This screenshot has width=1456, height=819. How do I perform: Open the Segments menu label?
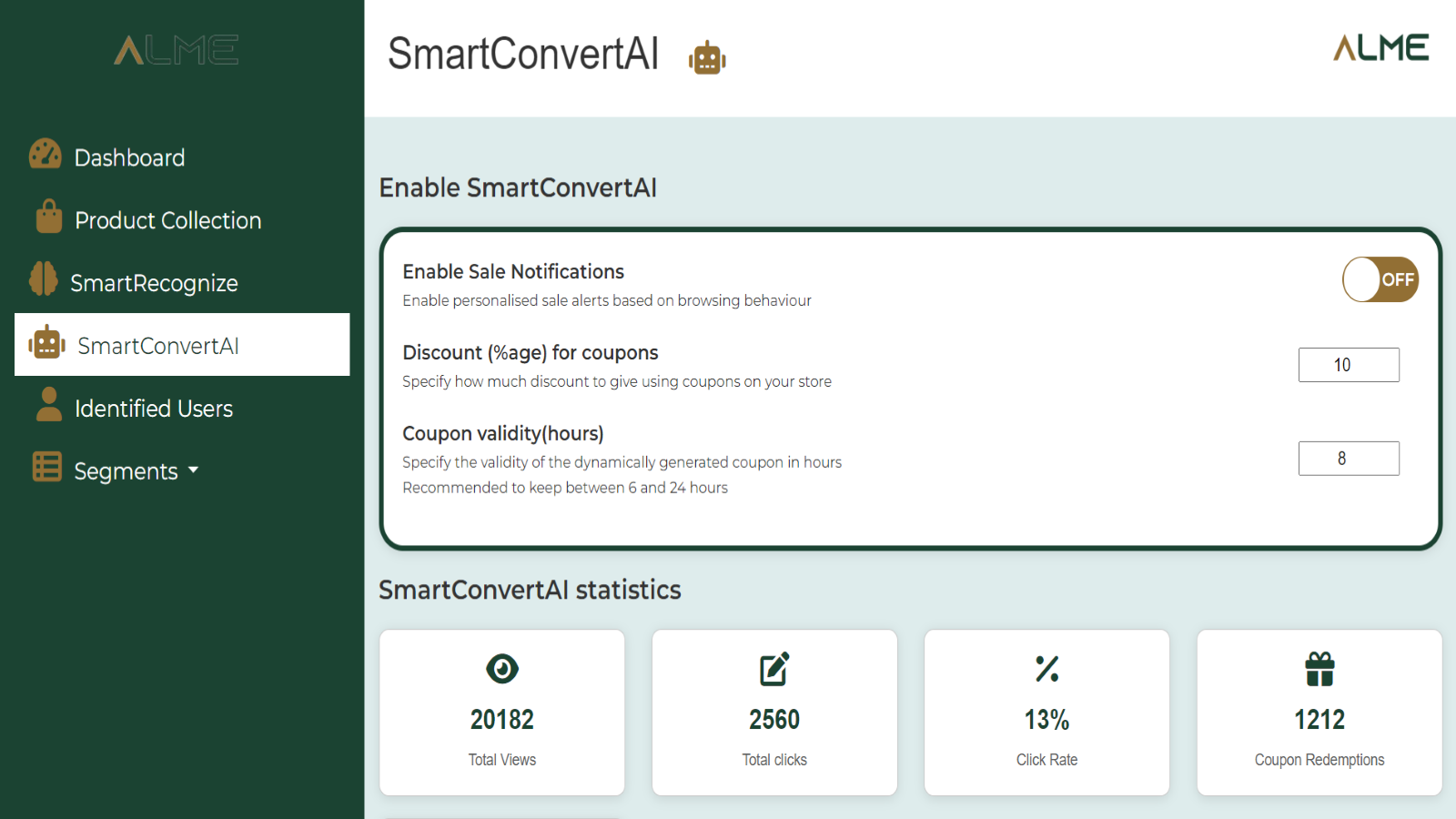click(126, 471)
